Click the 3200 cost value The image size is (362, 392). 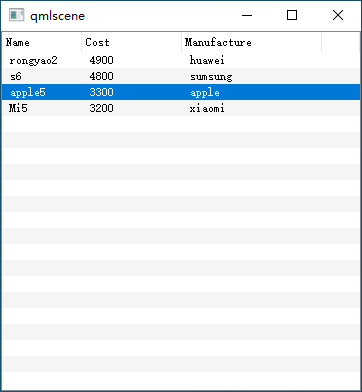pyautogui.click(x=101, y=108)
